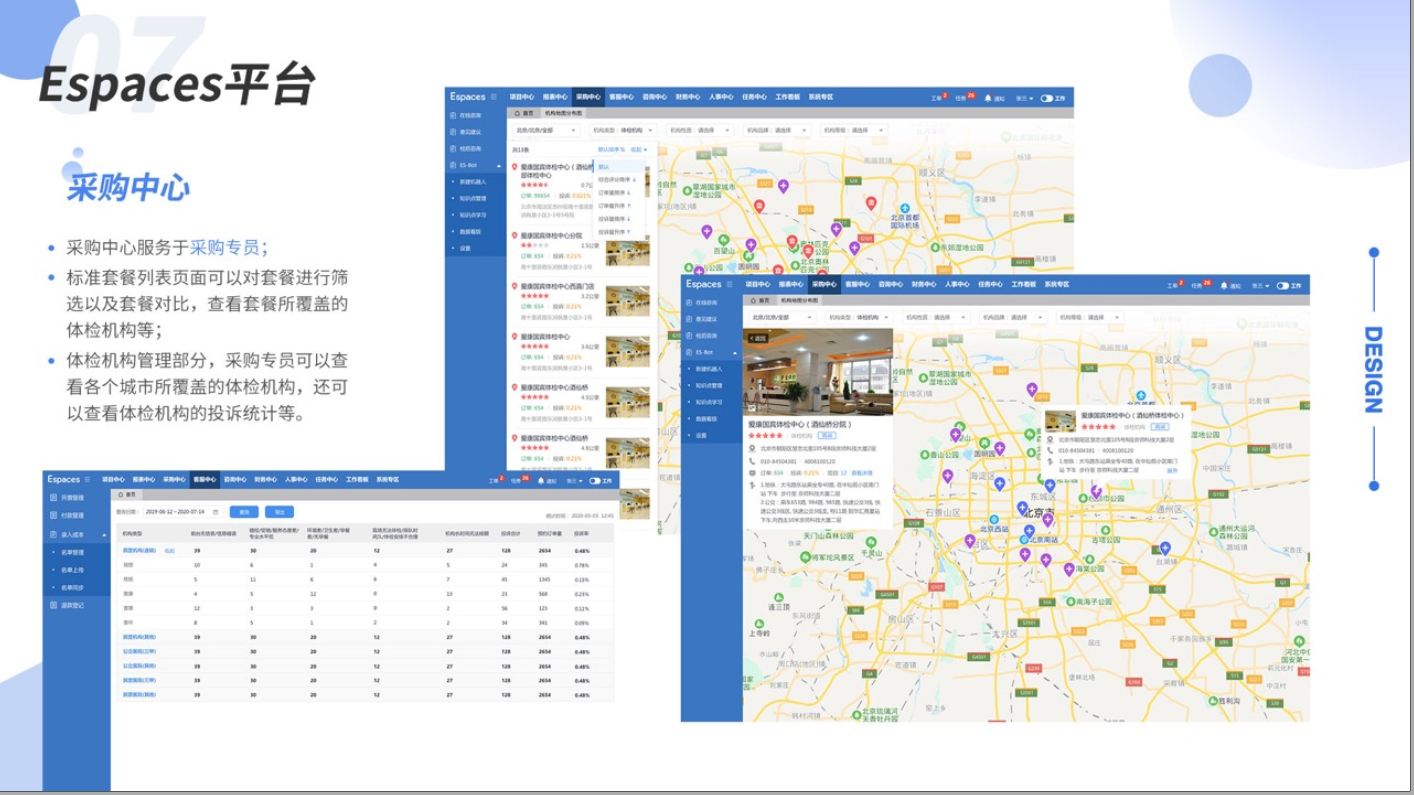The image size is (1414, 795).
Task: Open 任务 badge 26 in institution detail map window
Action: tap(1202, 285)
